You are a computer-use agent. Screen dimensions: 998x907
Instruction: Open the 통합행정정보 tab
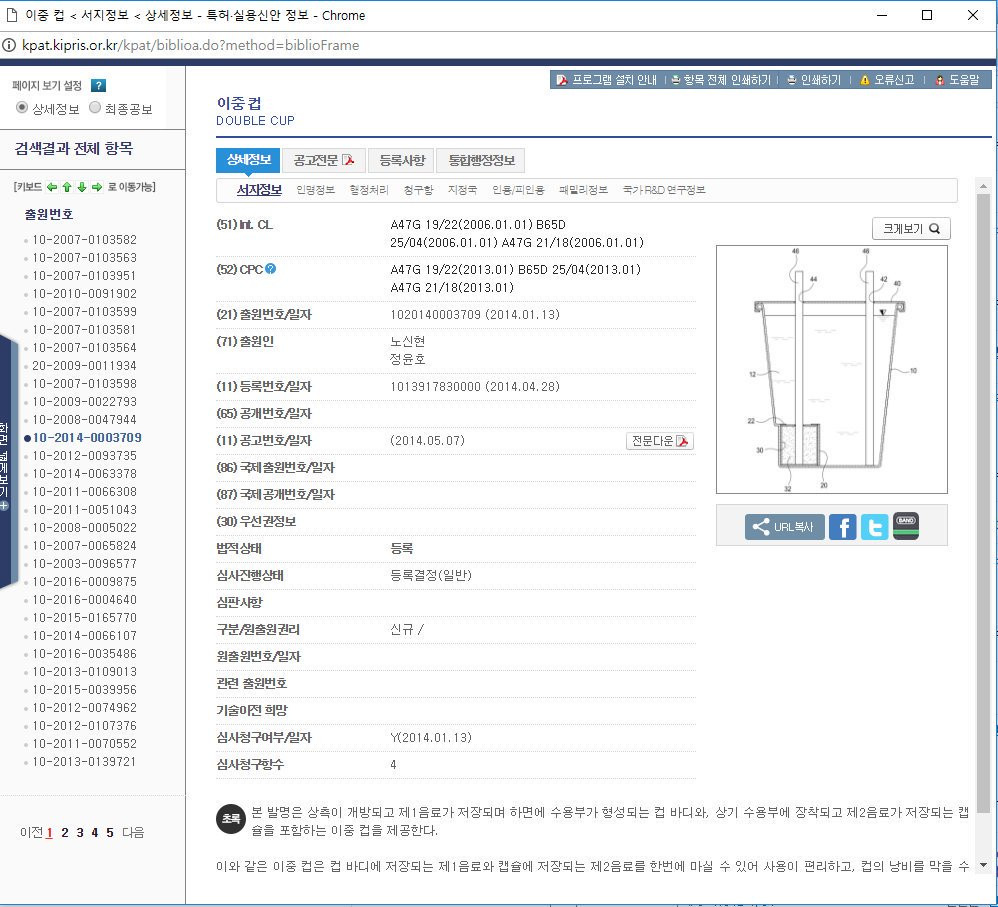click(x=481, y=161)
